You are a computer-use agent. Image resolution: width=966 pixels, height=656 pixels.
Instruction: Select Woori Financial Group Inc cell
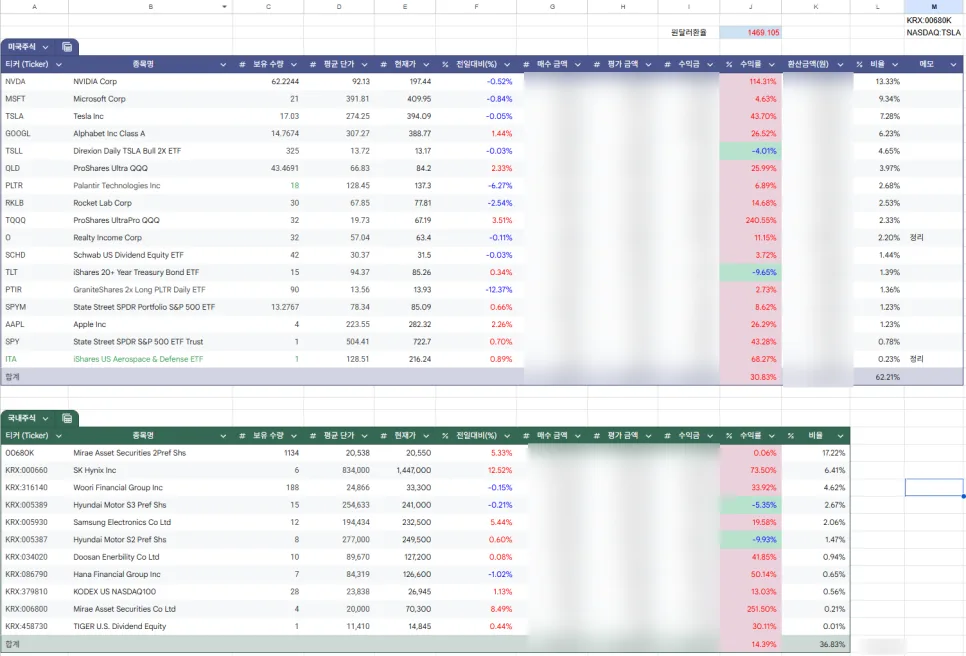point(150,487)
